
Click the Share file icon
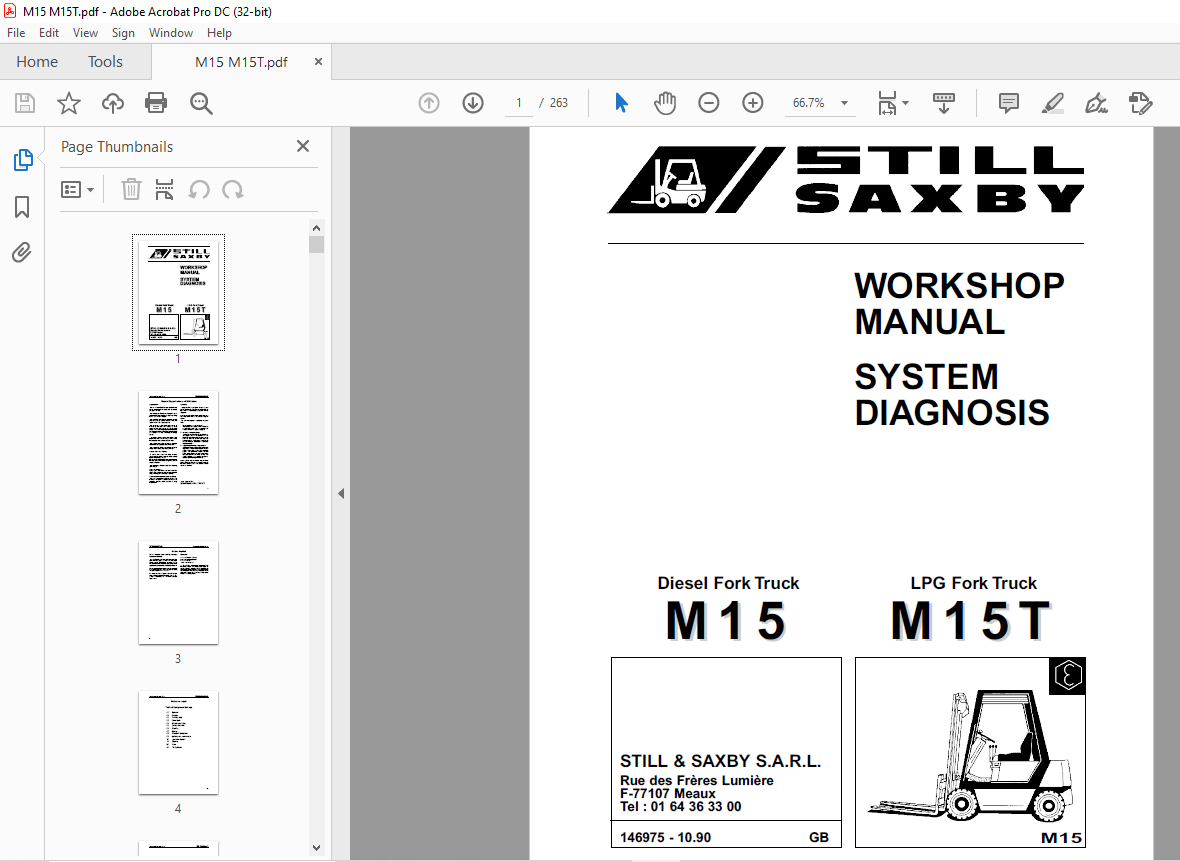click(1141, 103)
